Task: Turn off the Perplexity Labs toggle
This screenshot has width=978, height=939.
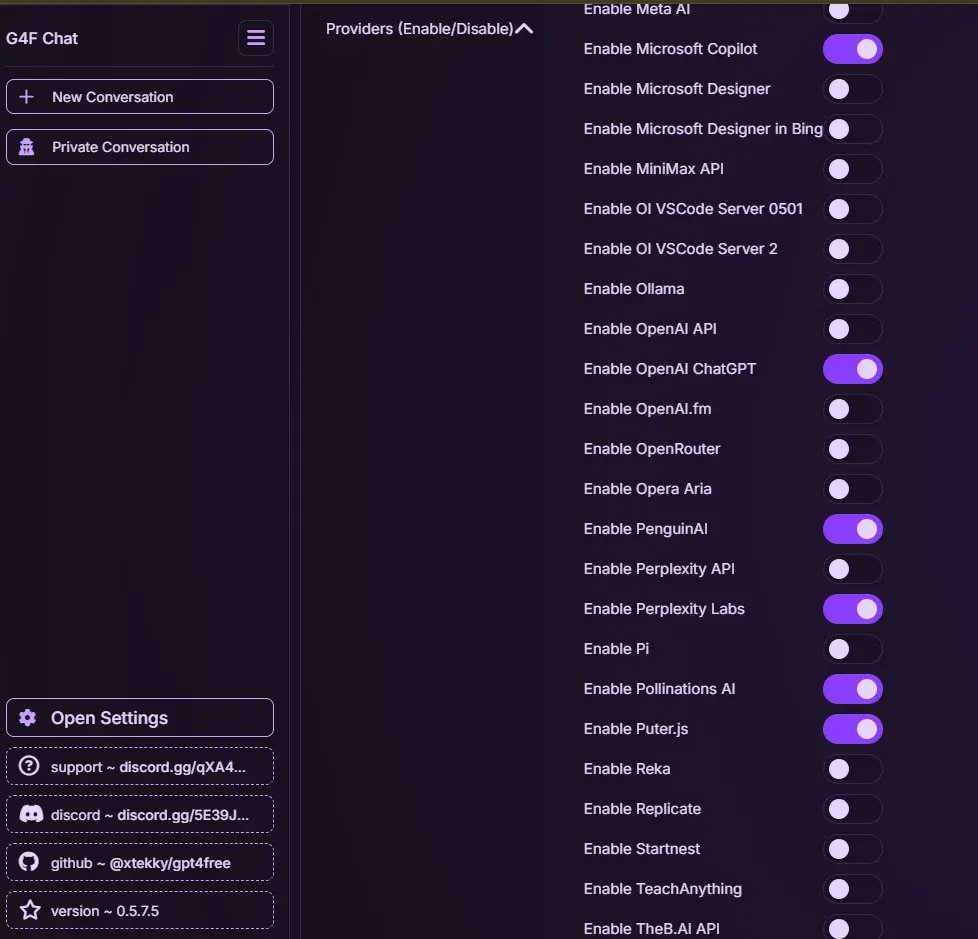Action: [x=853, y=609]
